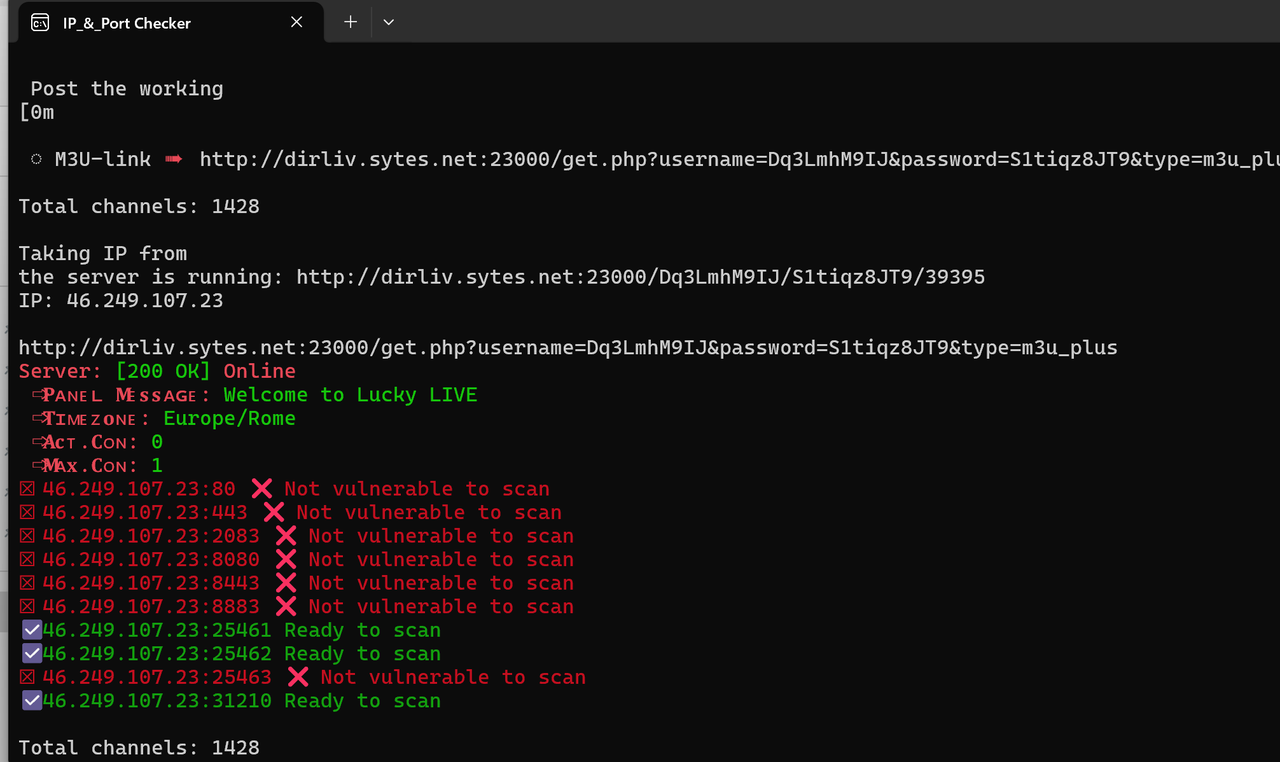
Task: Click the cross mark after port 25463
Action: point(298,677)
